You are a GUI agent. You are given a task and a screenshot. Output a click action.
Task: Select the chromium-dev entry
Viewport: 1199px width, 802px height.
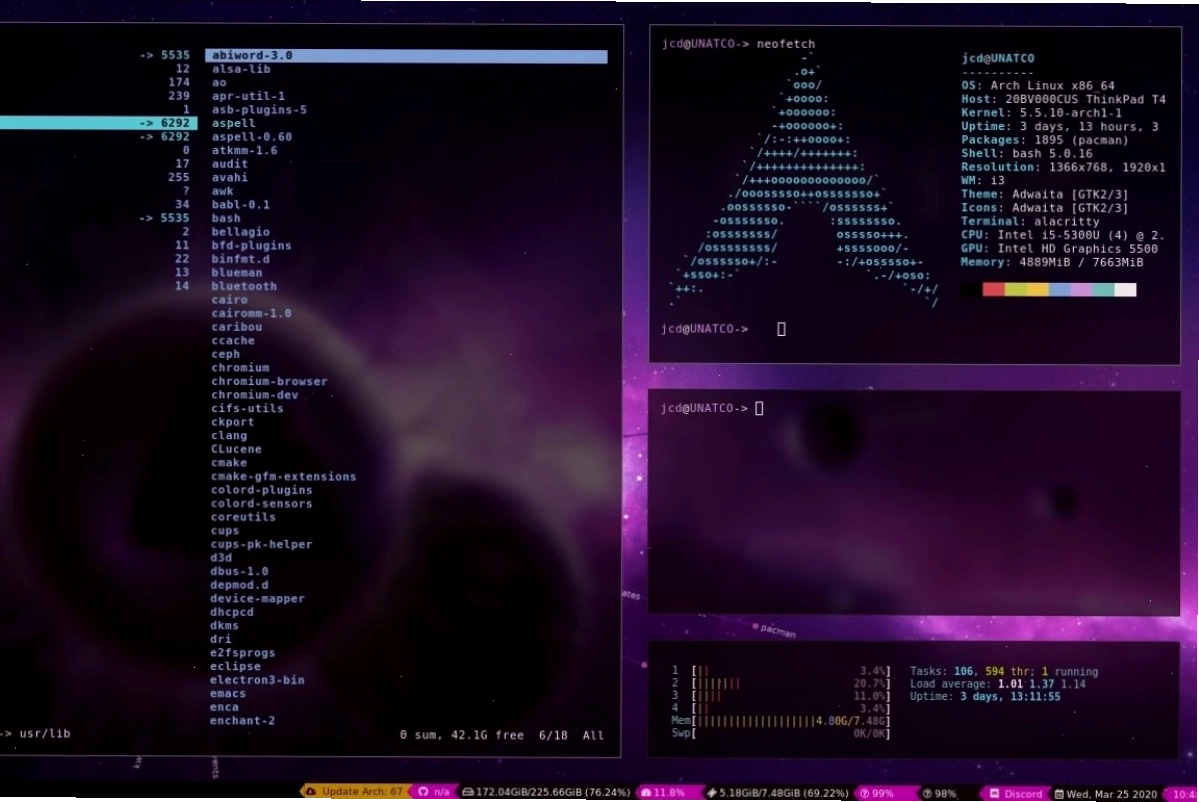point(255,395)
